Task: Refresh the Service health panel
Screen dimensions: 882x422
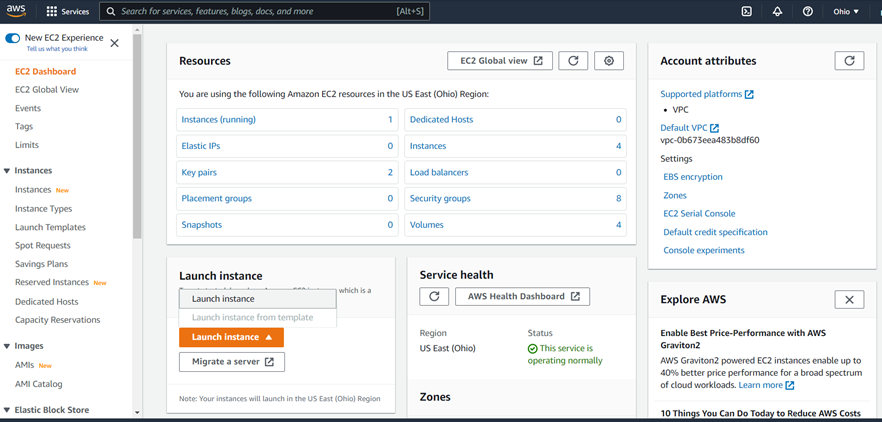Action: point(434,297)
